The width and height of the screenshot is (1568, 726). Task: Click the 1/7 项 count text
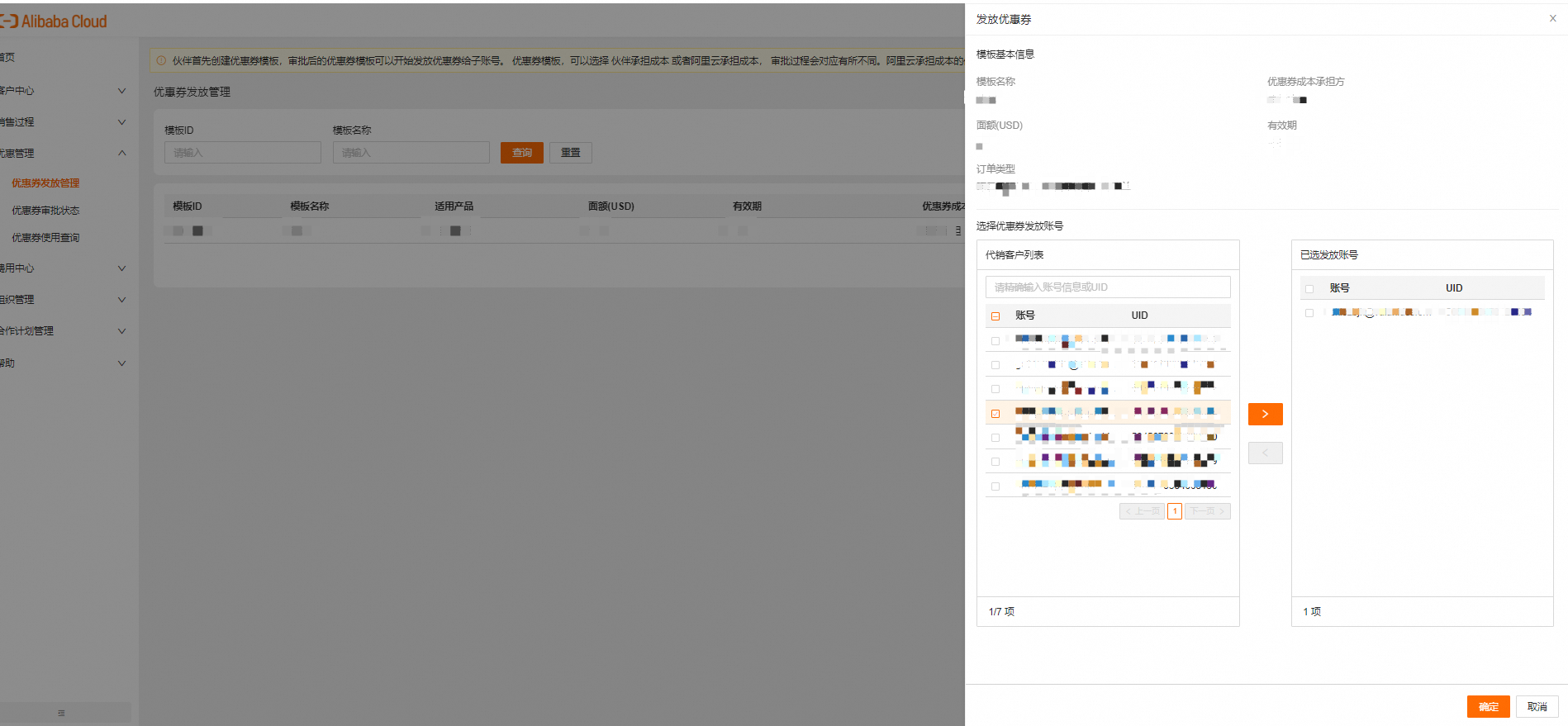tap(1001, 612)
